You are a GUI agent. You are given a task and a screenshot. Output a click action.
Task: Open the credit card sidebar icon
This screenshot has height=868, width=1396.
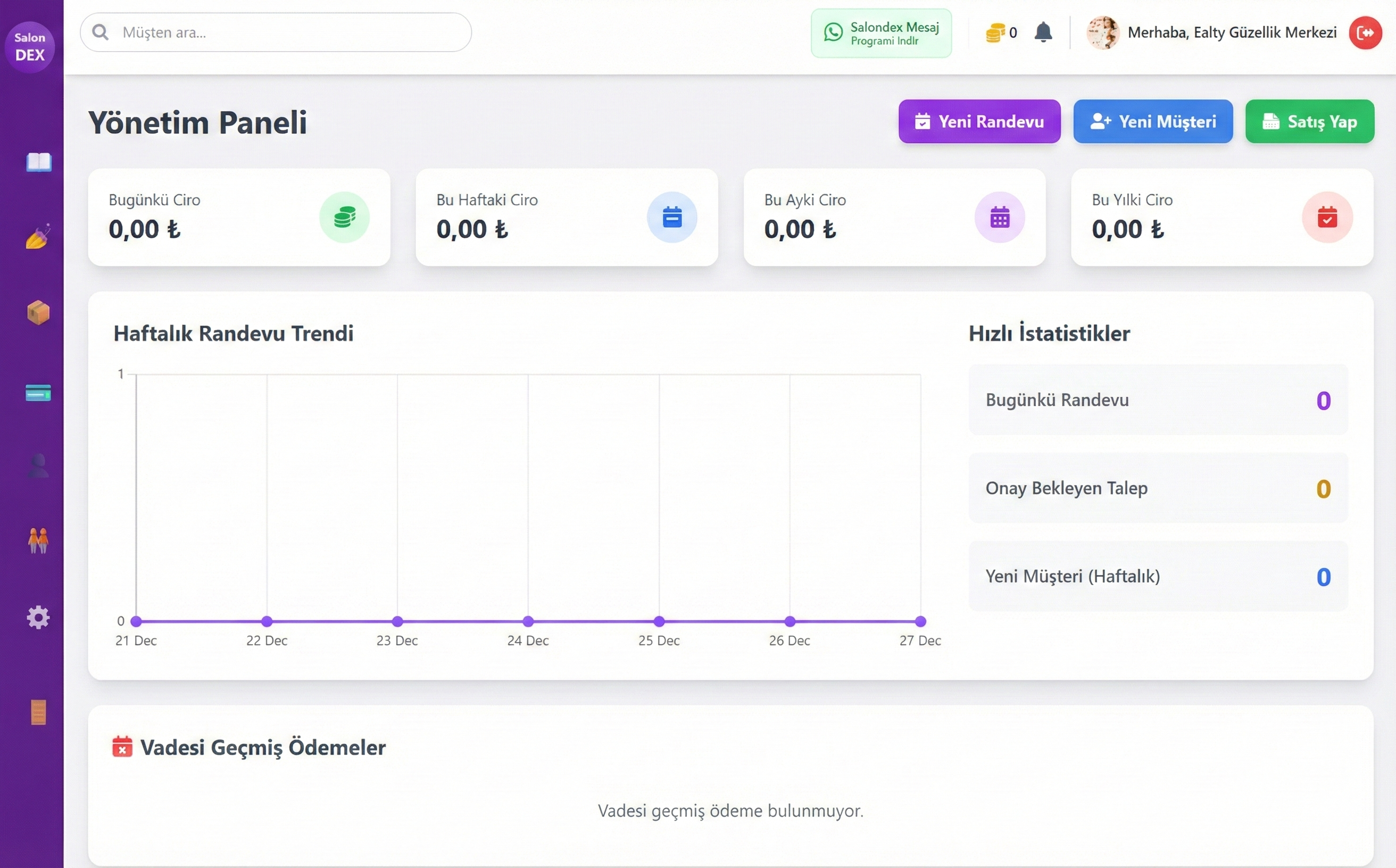click(38, 393)
